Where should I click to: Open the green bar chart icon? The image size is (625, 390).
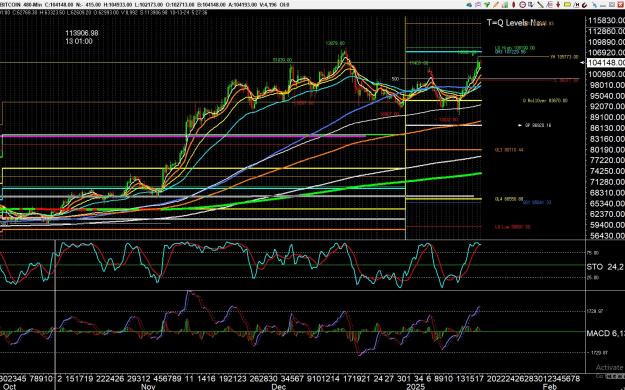point(505,5)
